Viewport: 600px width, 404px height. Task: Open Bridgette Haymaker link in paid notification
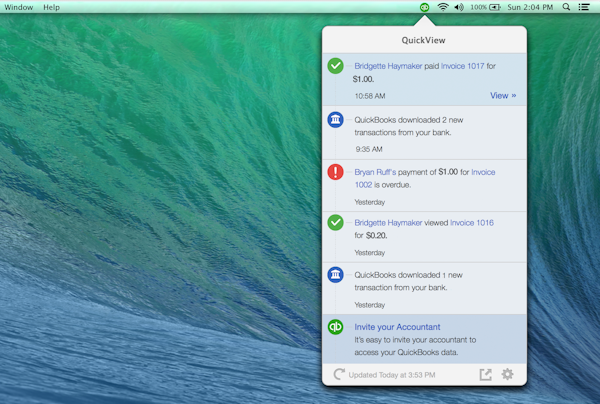coord(388,66)
